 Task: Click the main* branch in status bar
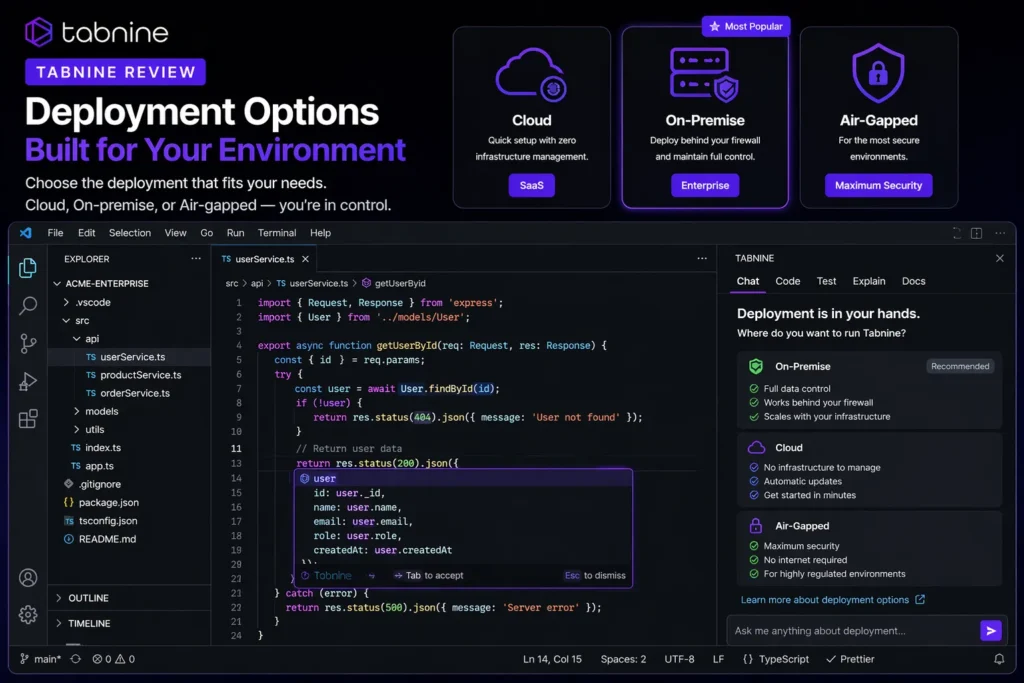[x=40, y=659]
